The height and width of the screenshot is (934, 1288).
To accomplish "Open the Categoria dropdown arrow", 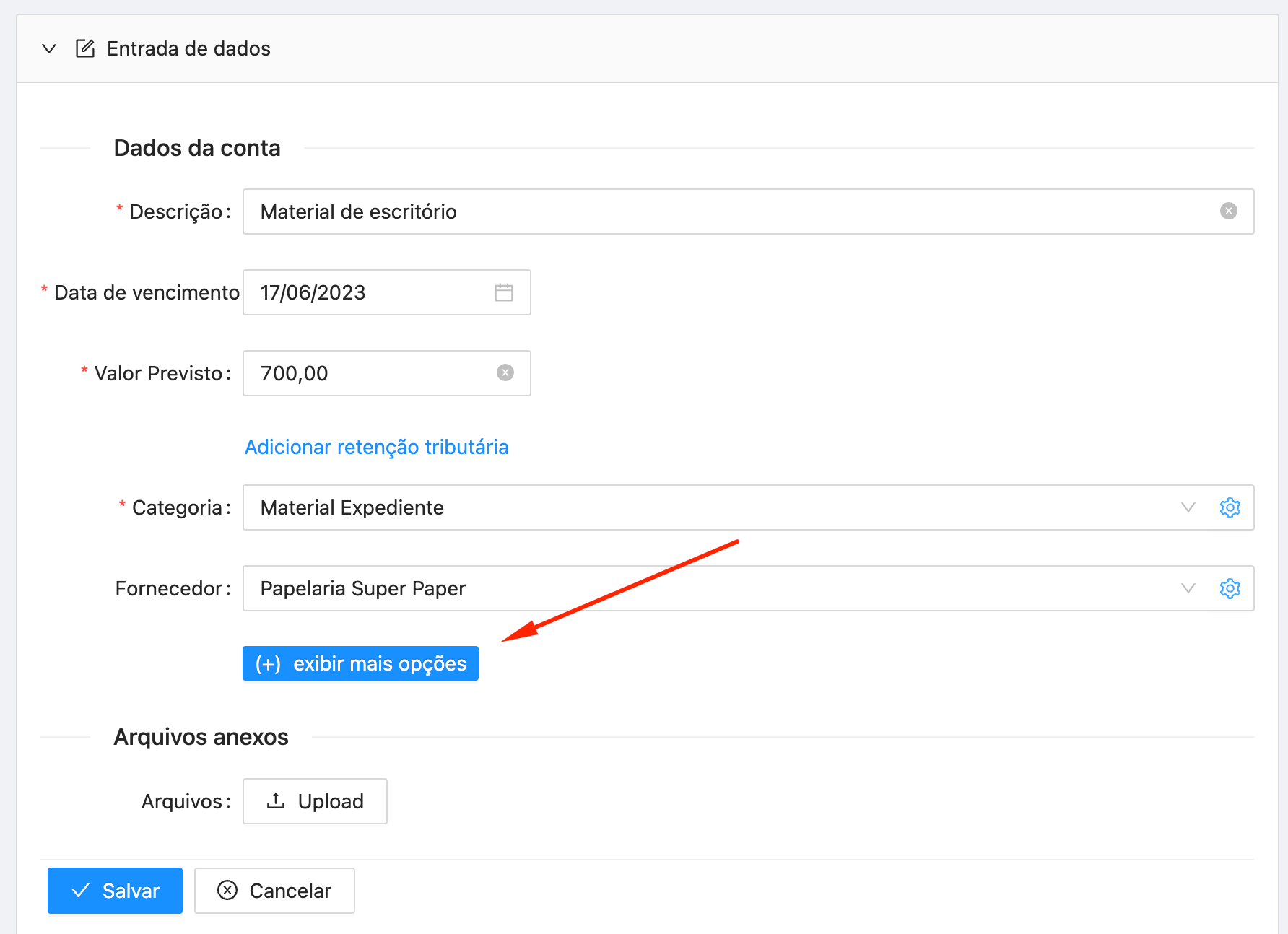I will [1188, 507].
